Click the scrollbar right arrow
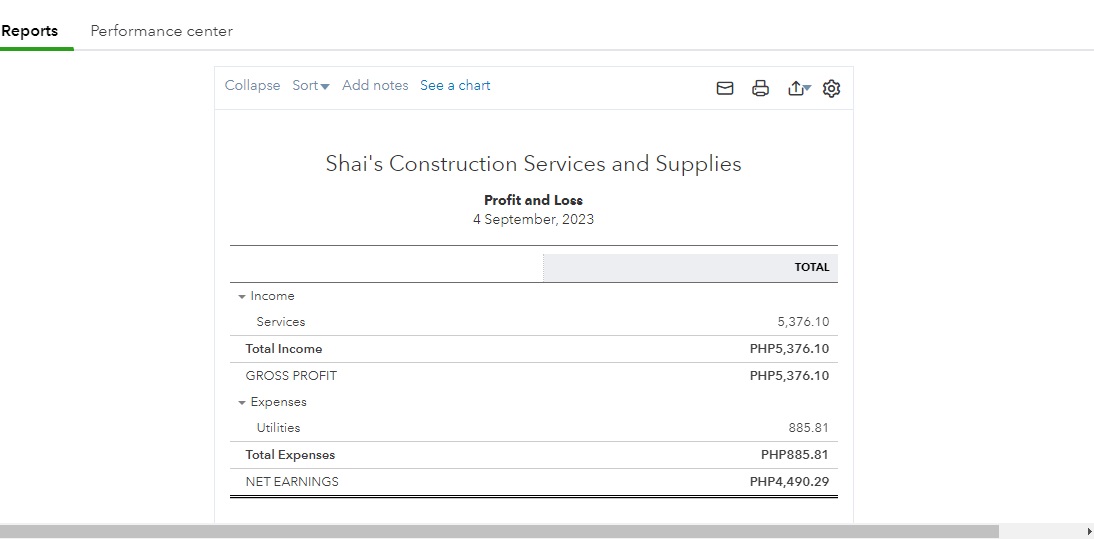Image resolution: width=1094 pixels, height=539 pixels. pyautogui.click(x=1088, y=531)
